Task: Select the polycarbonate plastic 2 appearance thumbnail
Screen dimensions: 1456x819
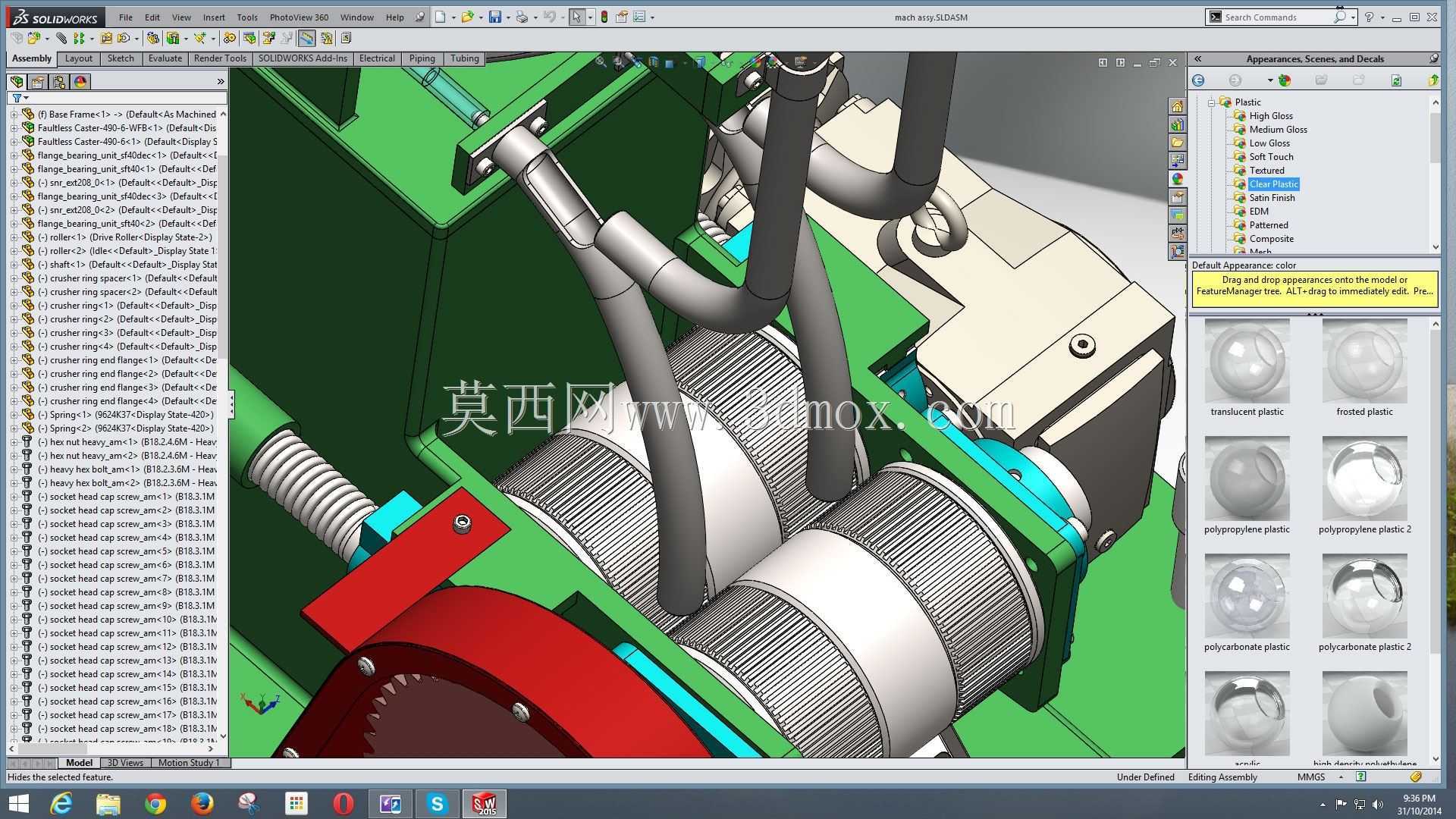Action: (1364, 597)
